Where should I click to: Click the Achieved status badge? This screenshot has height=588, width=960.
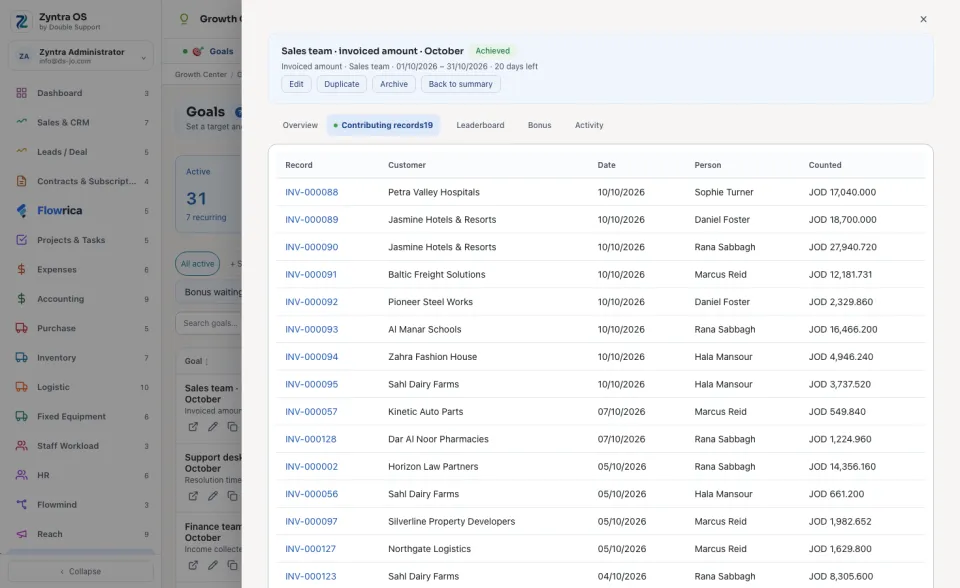pos(492,51)
